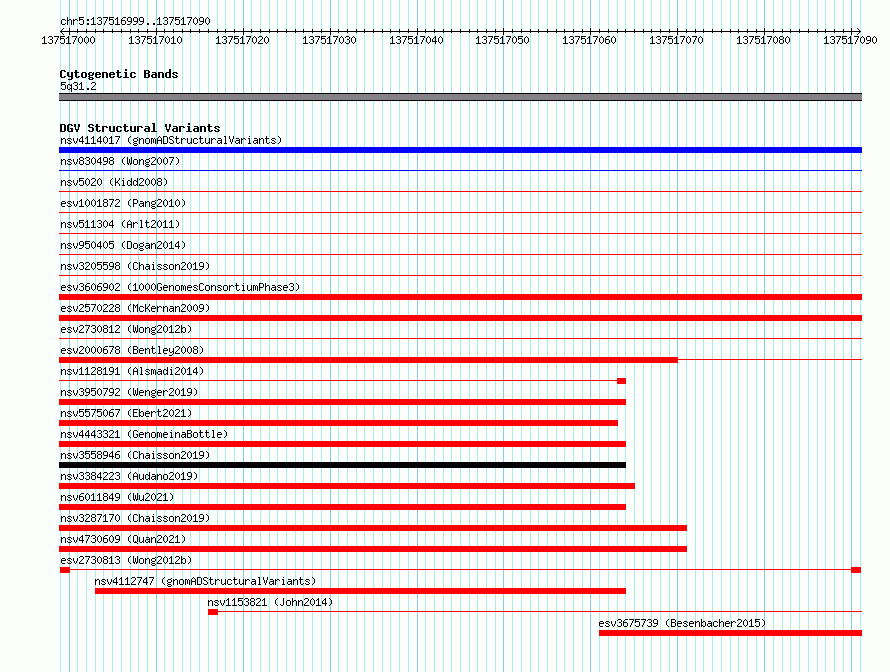Click the DGV Structural Variants track title
This screenshot has width=890, height=672.
point(140,128)
